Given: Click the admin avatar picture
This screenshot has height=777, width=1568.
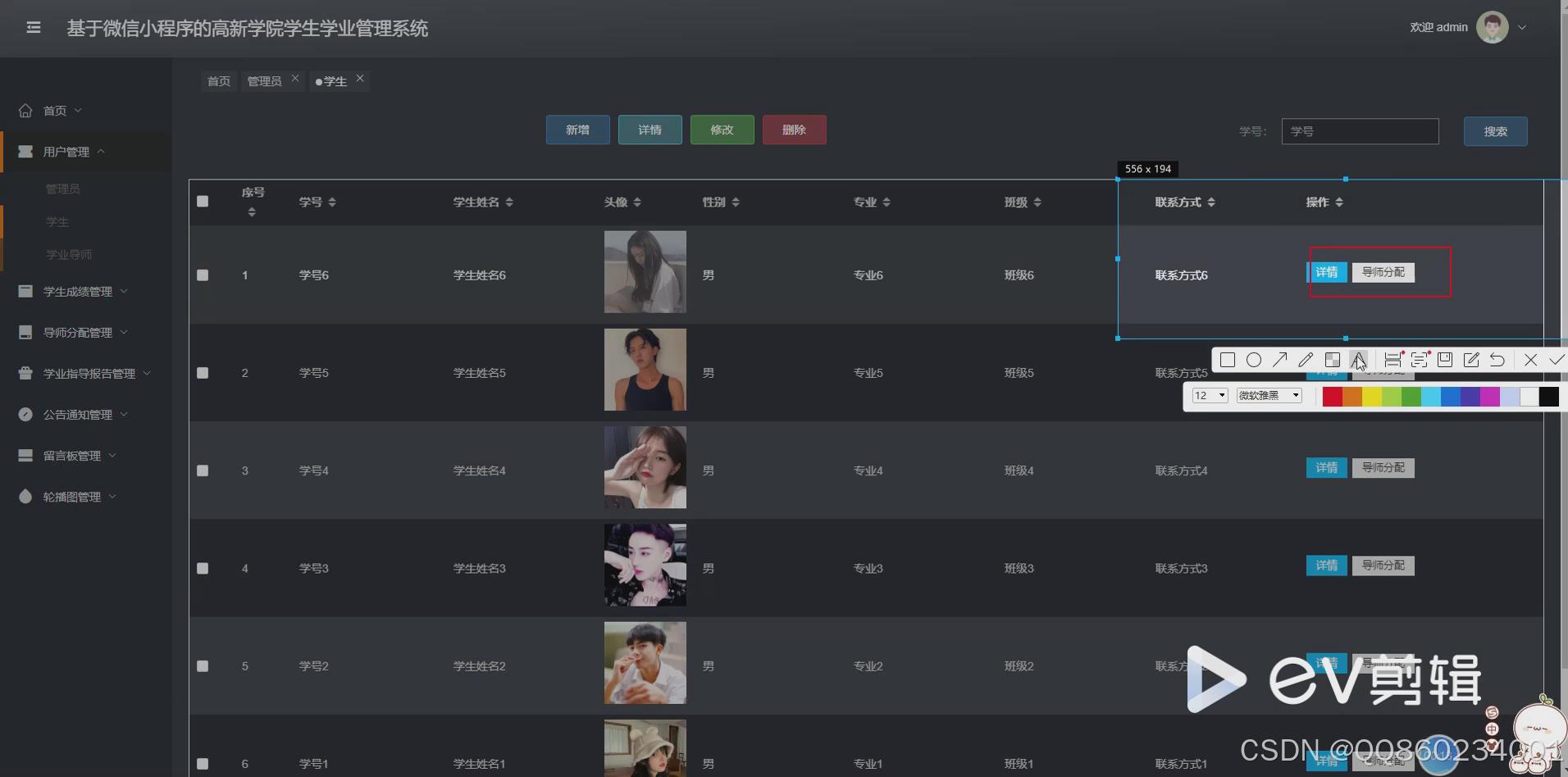Looking at the screenshot, I should pos(1492,27).
